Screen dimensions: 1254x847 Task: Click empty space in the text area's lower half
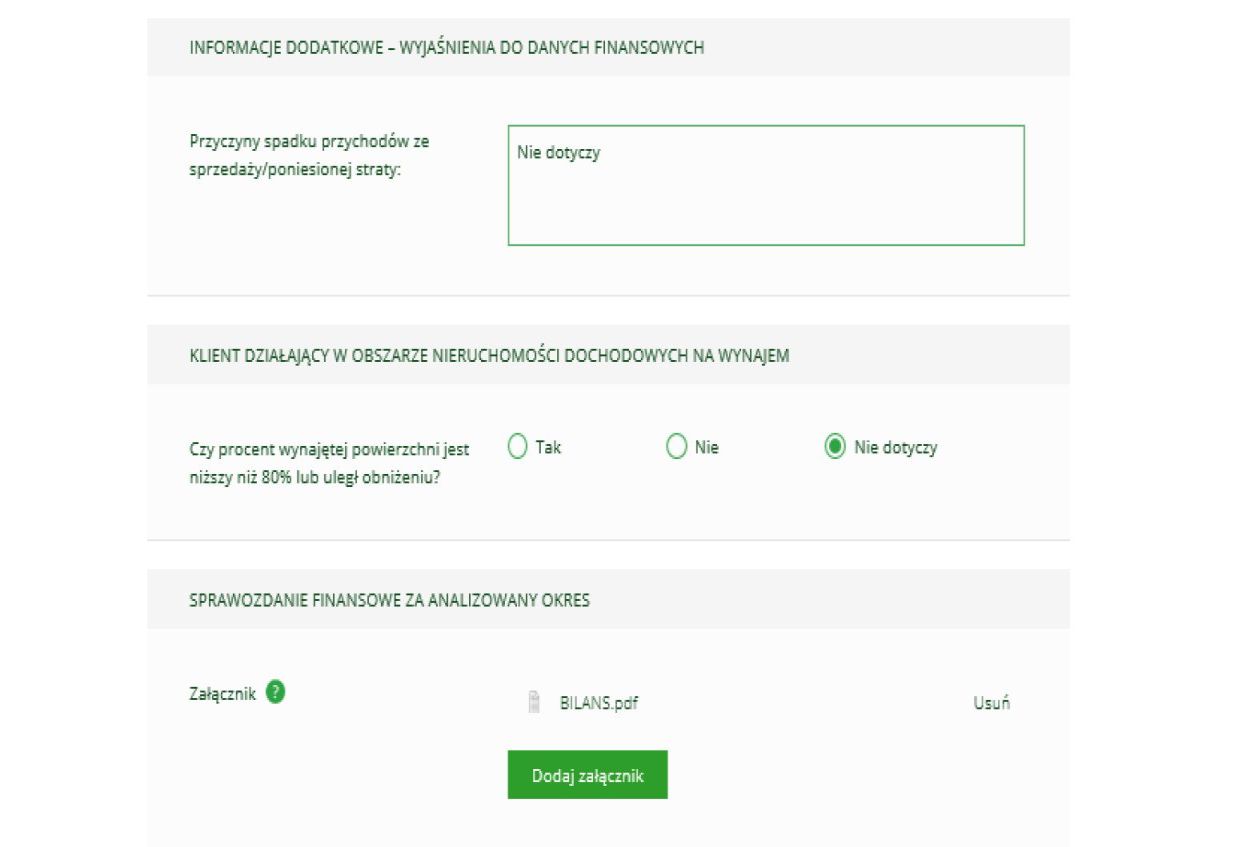765,215
